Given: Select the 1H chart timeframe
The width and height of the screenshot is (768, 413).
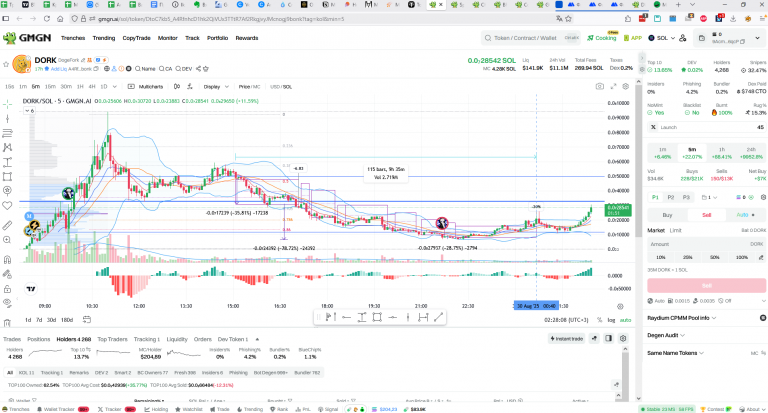Looking at the screenshot, I should click(80, 87).
